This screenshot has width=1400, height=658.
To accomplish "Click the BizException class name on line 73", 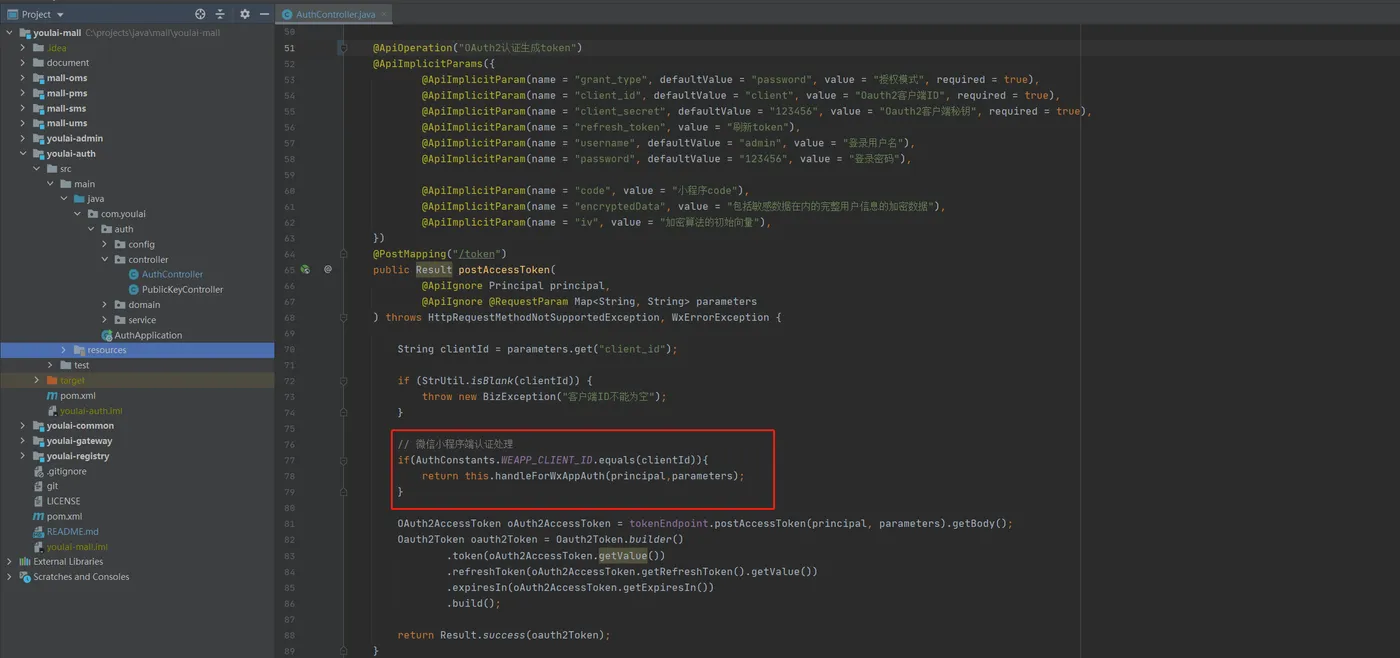I will (519, 397).
